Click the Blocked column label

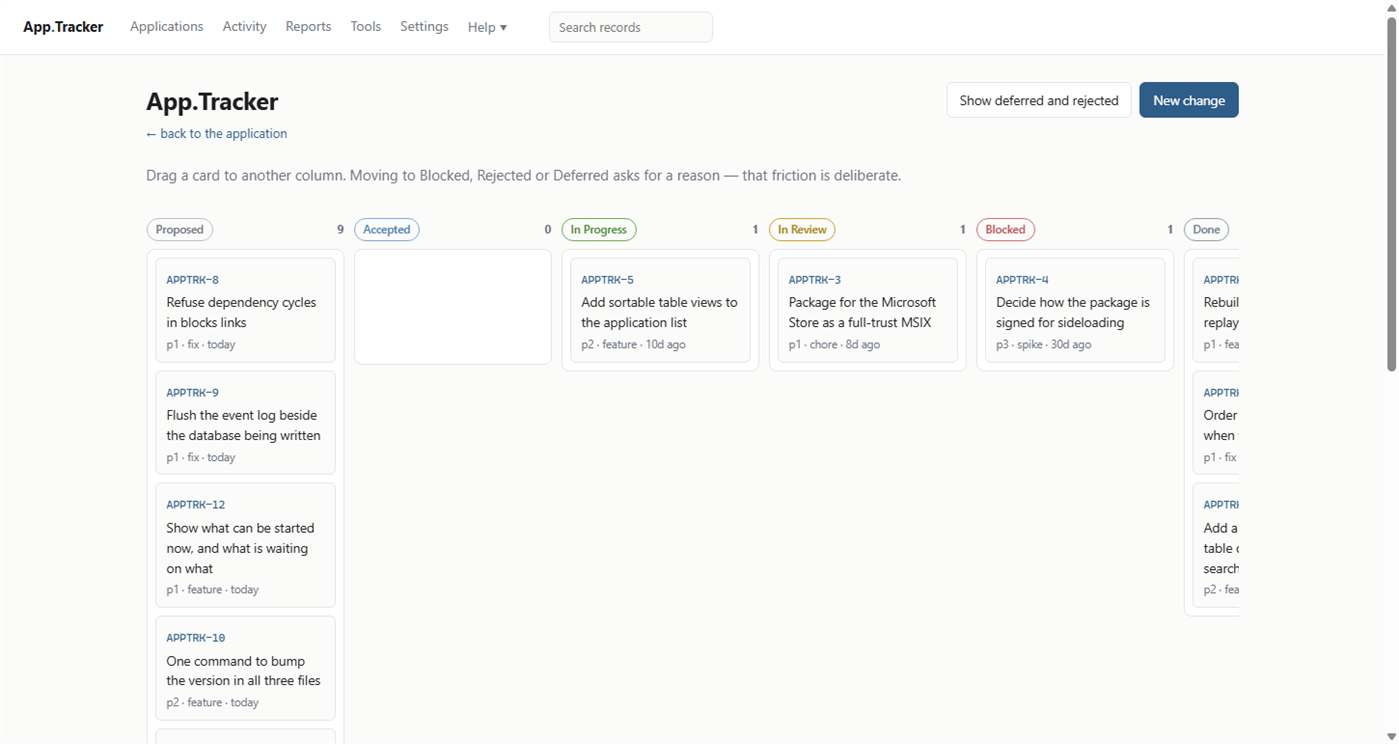1005,230
